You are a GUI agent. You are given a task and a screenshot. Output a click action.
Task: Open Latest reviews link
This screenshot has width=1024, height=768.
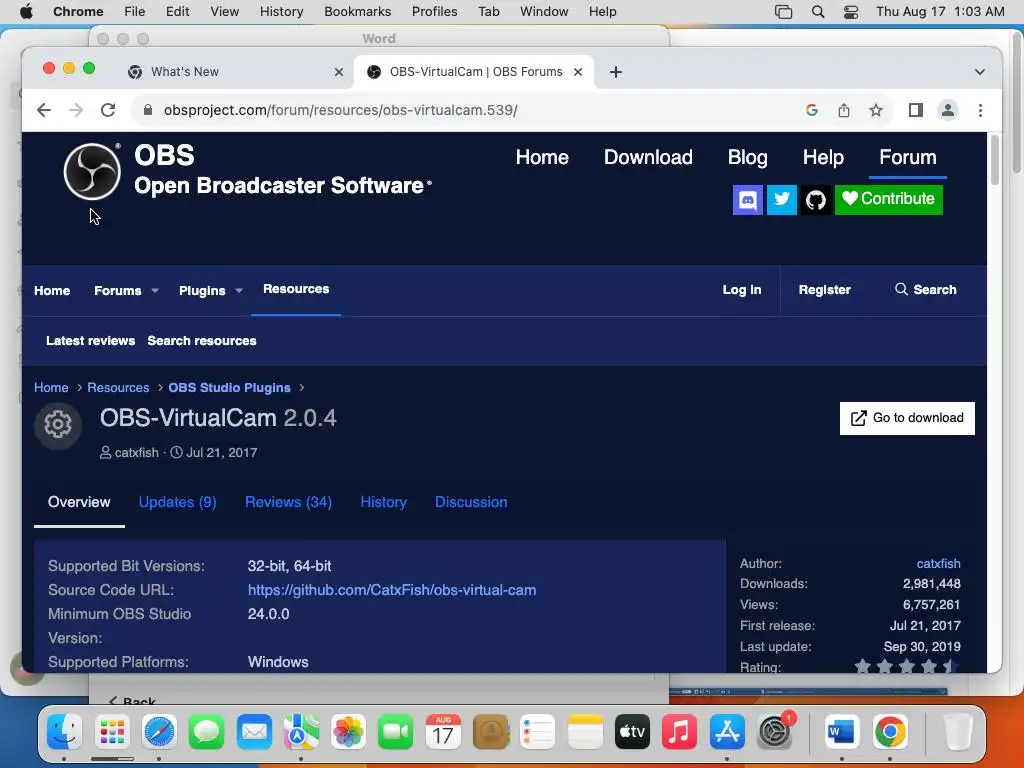90,341
